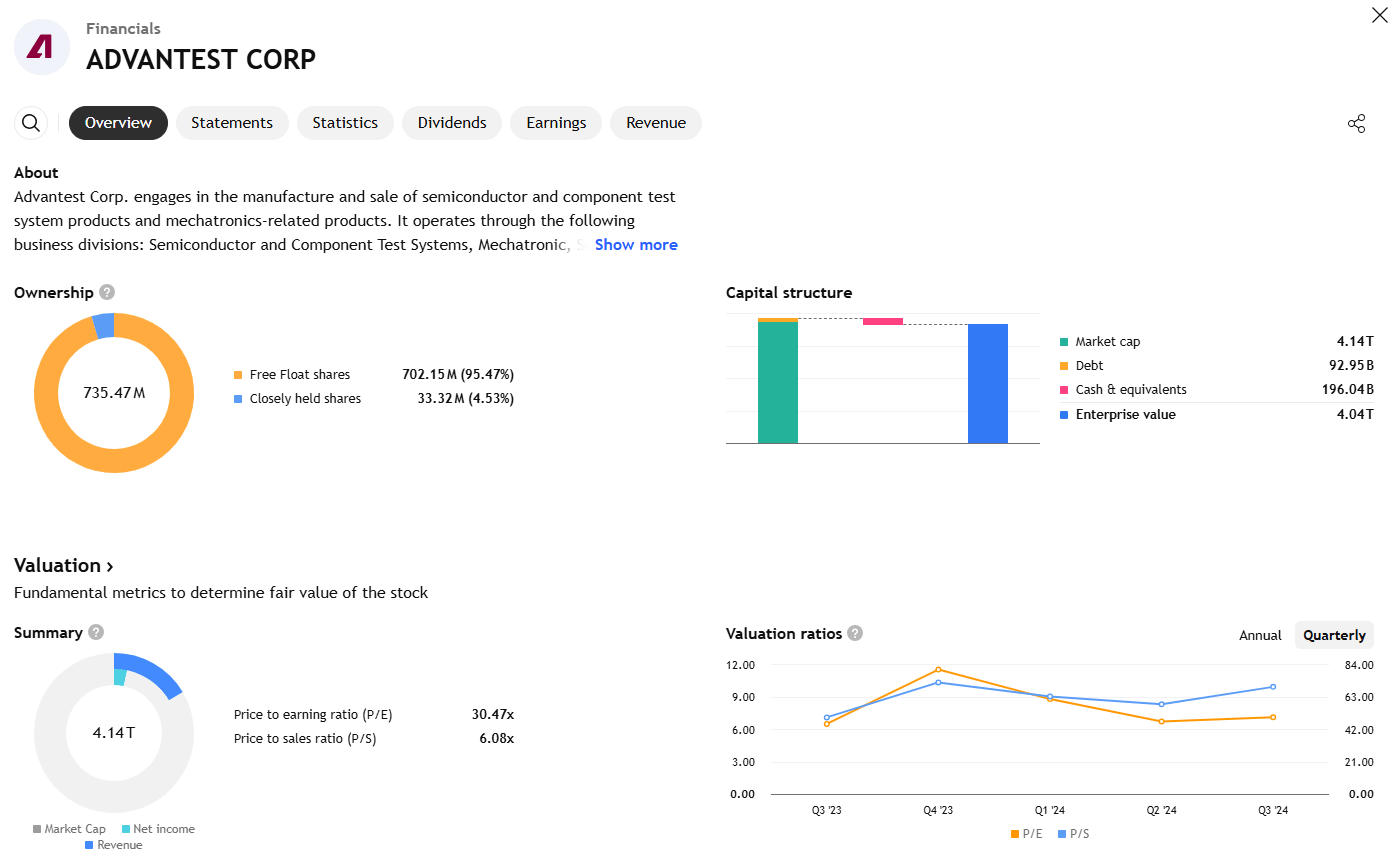Switch to the Statements tab
Viewport: 1398px width, 863px height.
[x=232, y=123]
